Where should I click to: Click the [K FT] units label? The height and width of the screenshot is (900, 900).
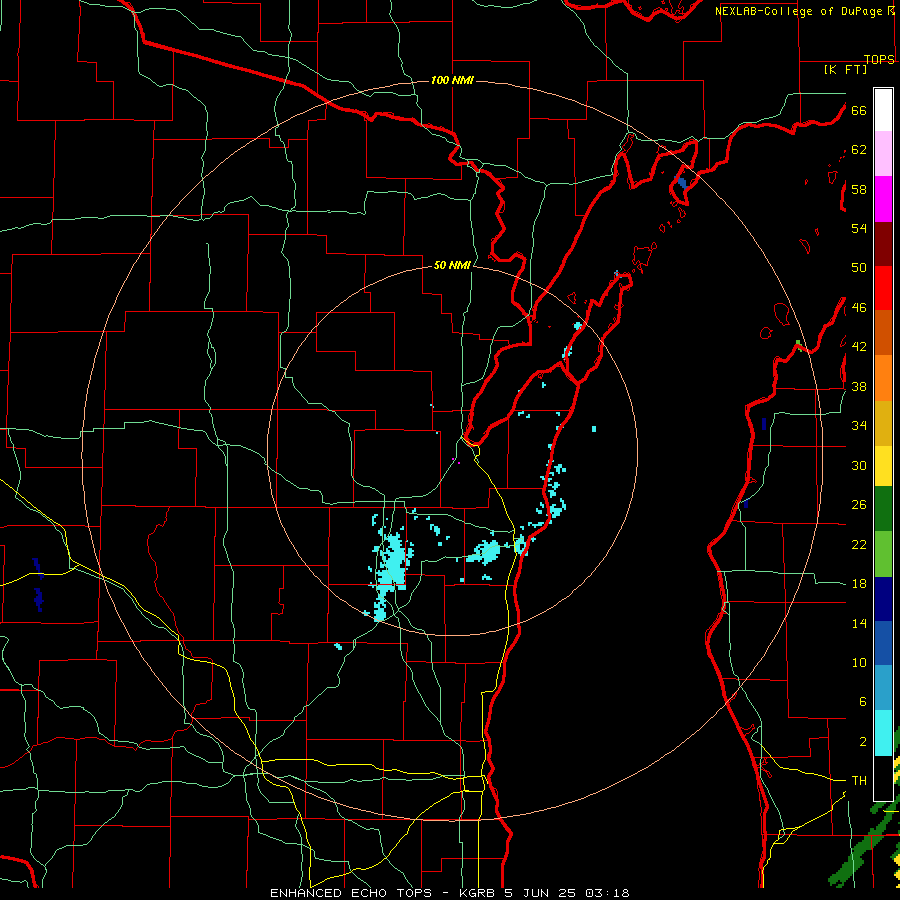tap(845, 70)
